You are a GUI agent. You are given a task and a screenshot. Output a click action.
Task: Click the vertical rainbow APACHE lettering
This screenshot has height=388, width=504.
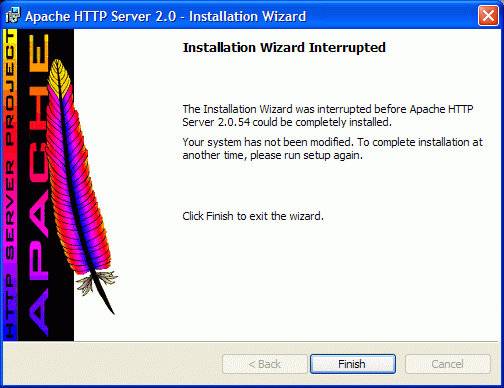pyautogui.click(x=39, y=185)
